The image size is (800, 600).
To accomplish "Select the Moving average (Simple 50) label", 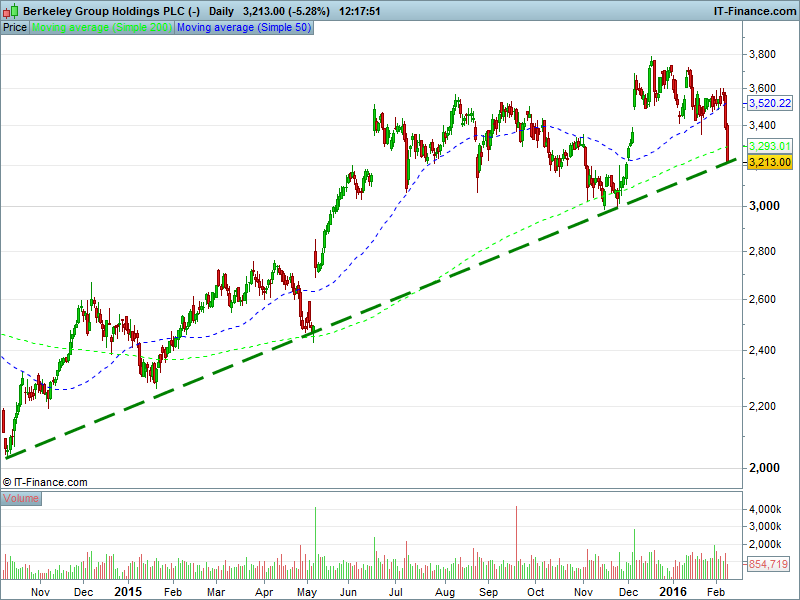I will point(243,28).
